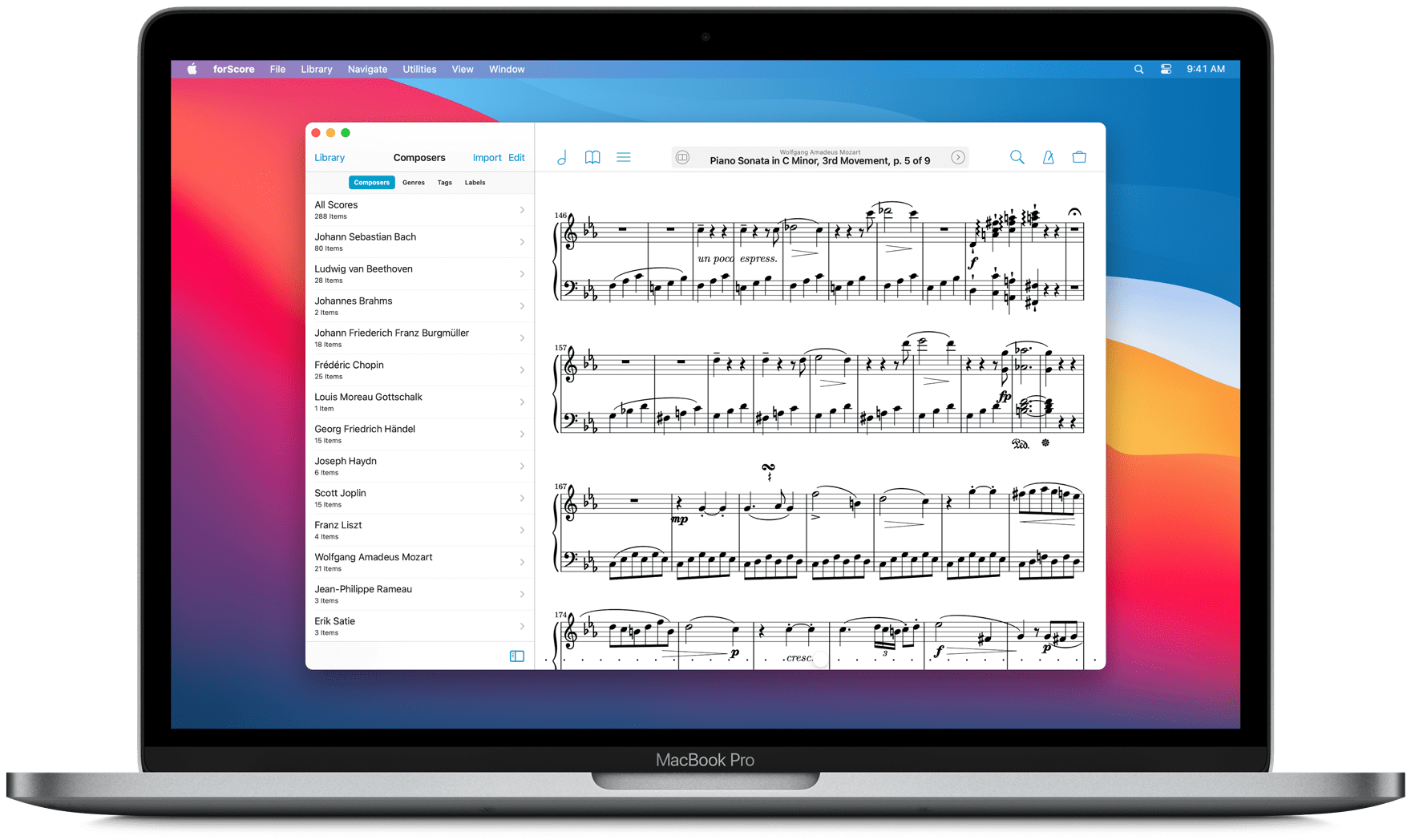The height and width of the screenshot is (840, 1411).
Task: Go back to Library in the sidebar
Action: [x=330, y=158]
